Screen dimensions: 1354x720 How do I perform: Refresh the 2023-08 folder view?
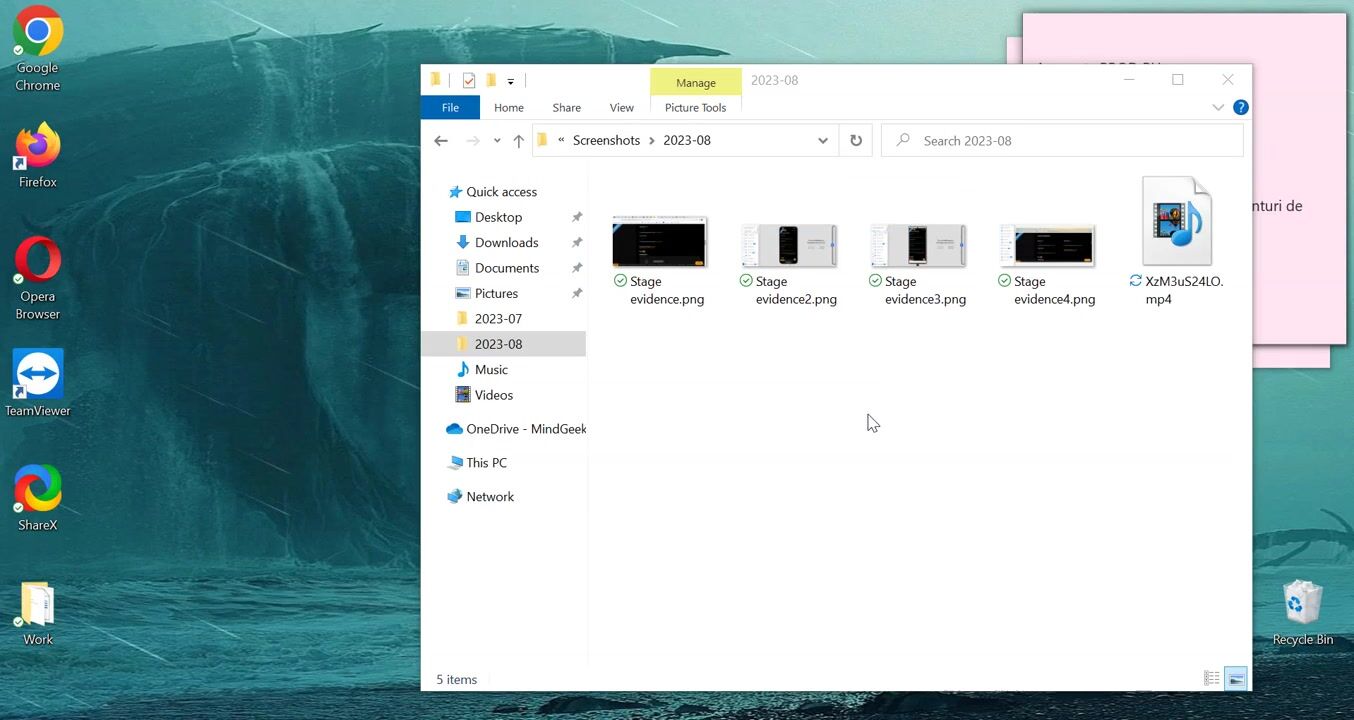856,141
